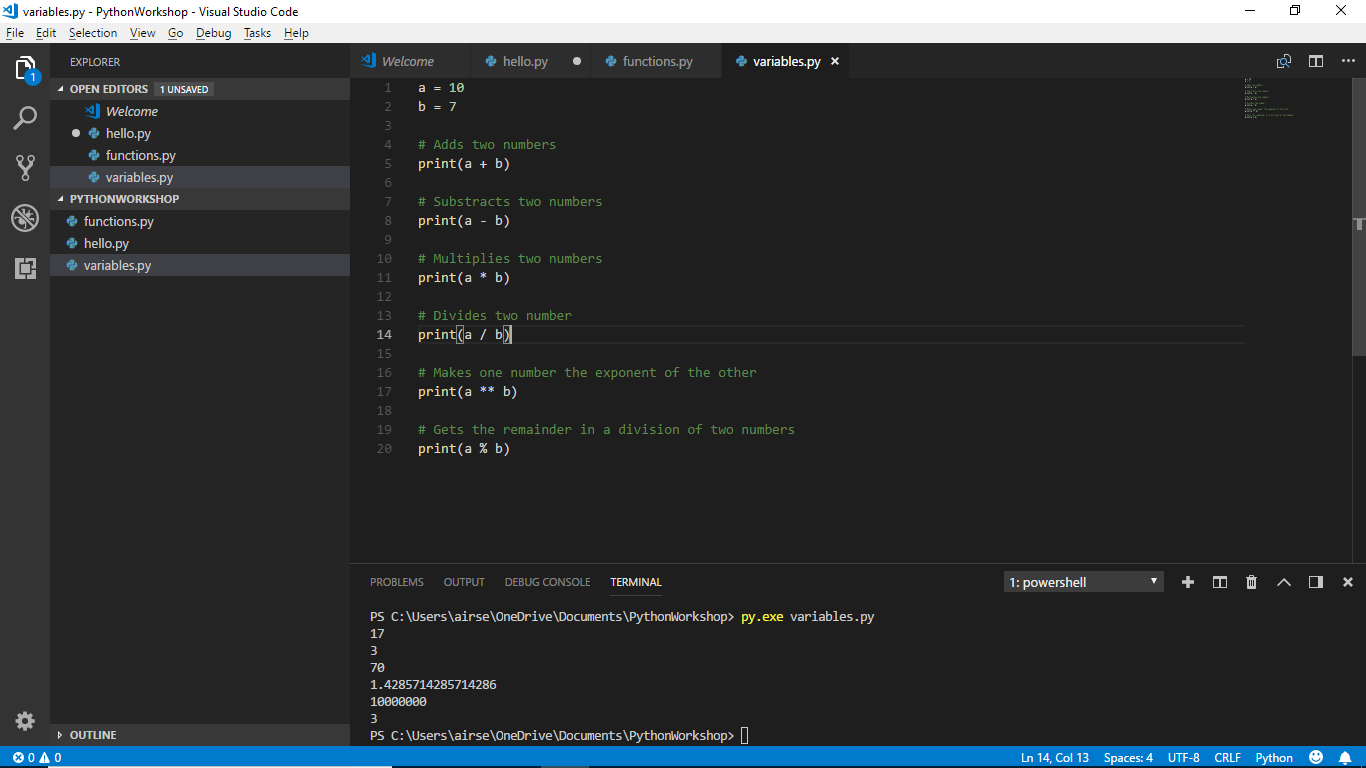
Task: Open the Manage gear menu
Action: pyautogui.click(x=25, y=721)
